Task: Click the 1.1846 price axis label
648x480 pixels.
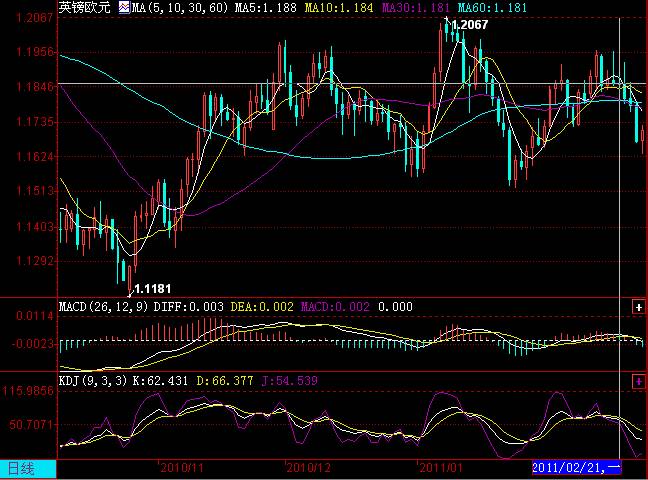Action: (x=35, y=87)
